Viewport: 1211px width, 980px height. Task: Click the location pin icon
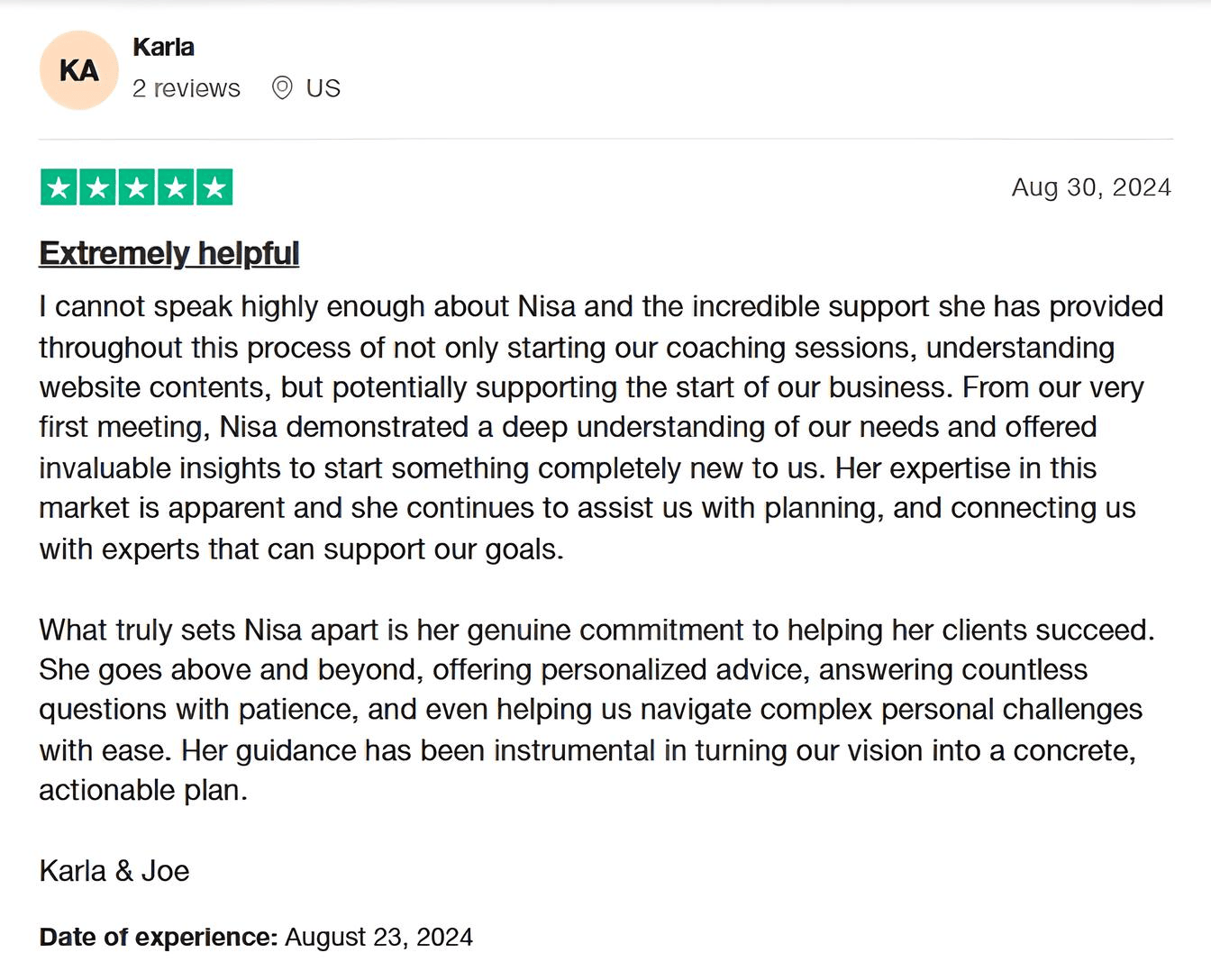282,88
